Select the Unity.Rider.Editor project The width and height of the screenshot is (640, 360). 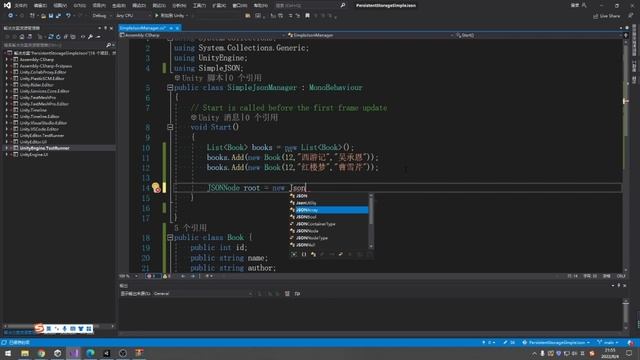tap(36, 85)
